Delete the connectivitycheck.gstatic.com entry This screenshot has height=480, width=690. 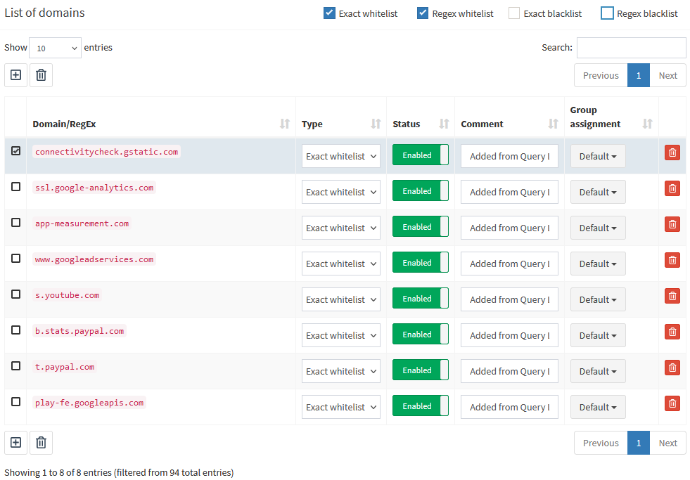click(672, 153)
